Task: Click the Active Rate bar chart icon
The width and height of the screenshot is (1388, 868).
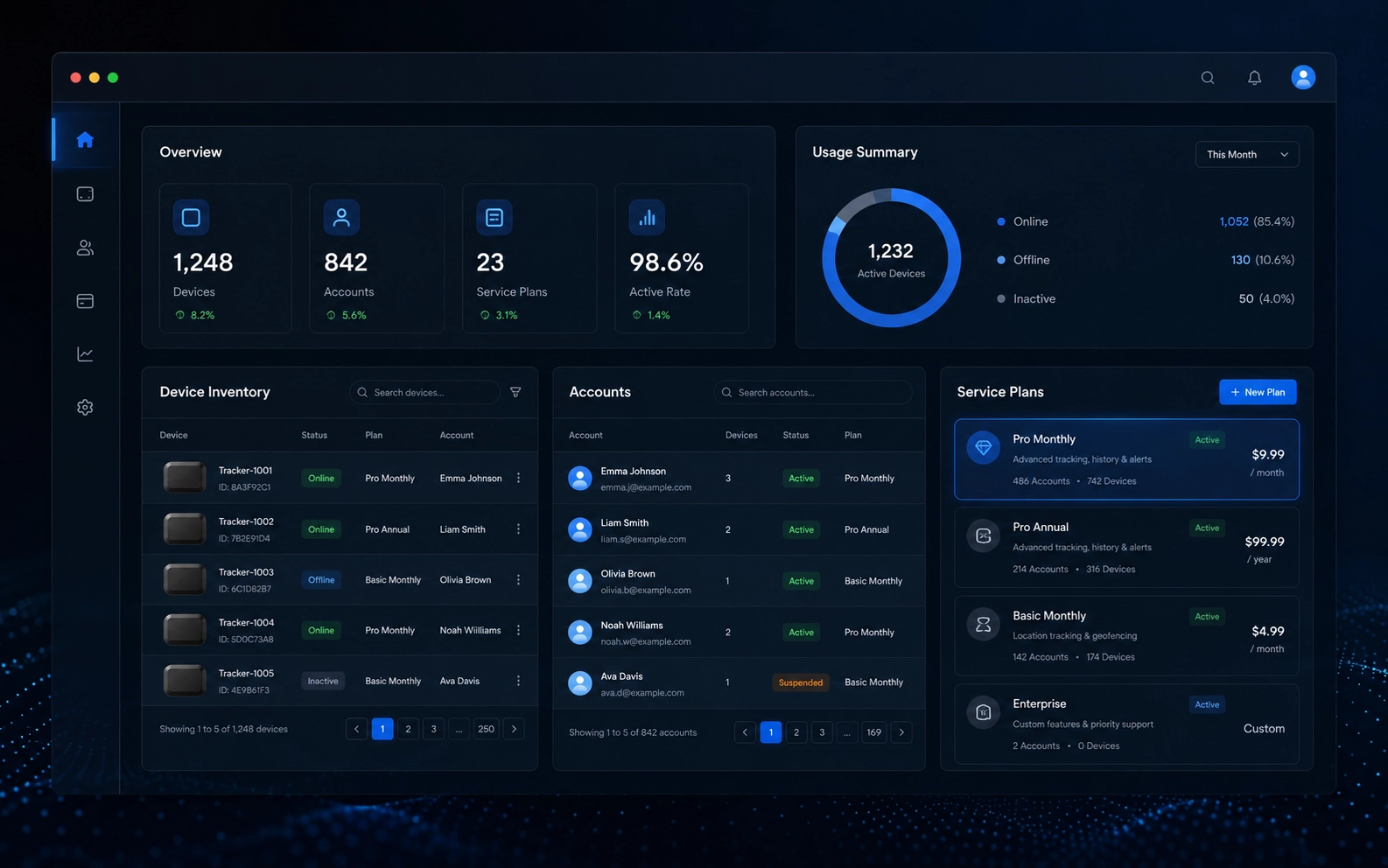Action: click(x=647, y=217)
